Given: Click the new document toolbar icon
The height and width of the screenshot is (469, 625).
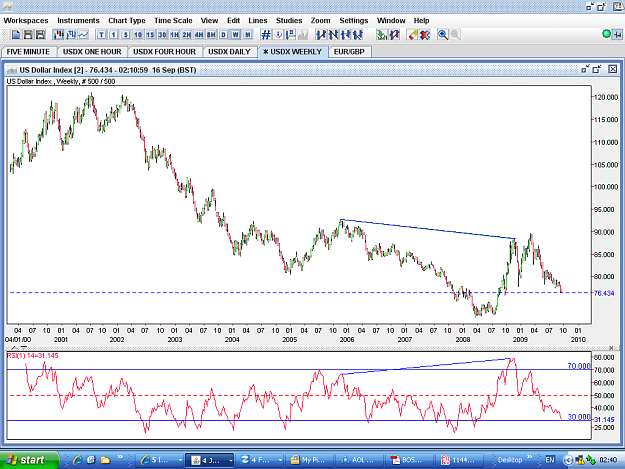Looking at the screenshot, I should 16,35.
